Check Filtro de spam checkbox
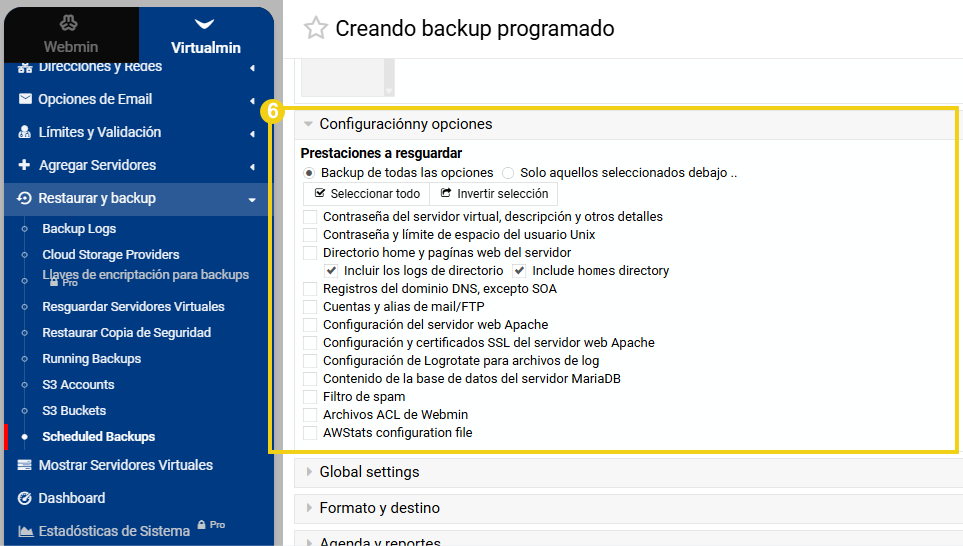The image size is (963, 546). [310, 397]
